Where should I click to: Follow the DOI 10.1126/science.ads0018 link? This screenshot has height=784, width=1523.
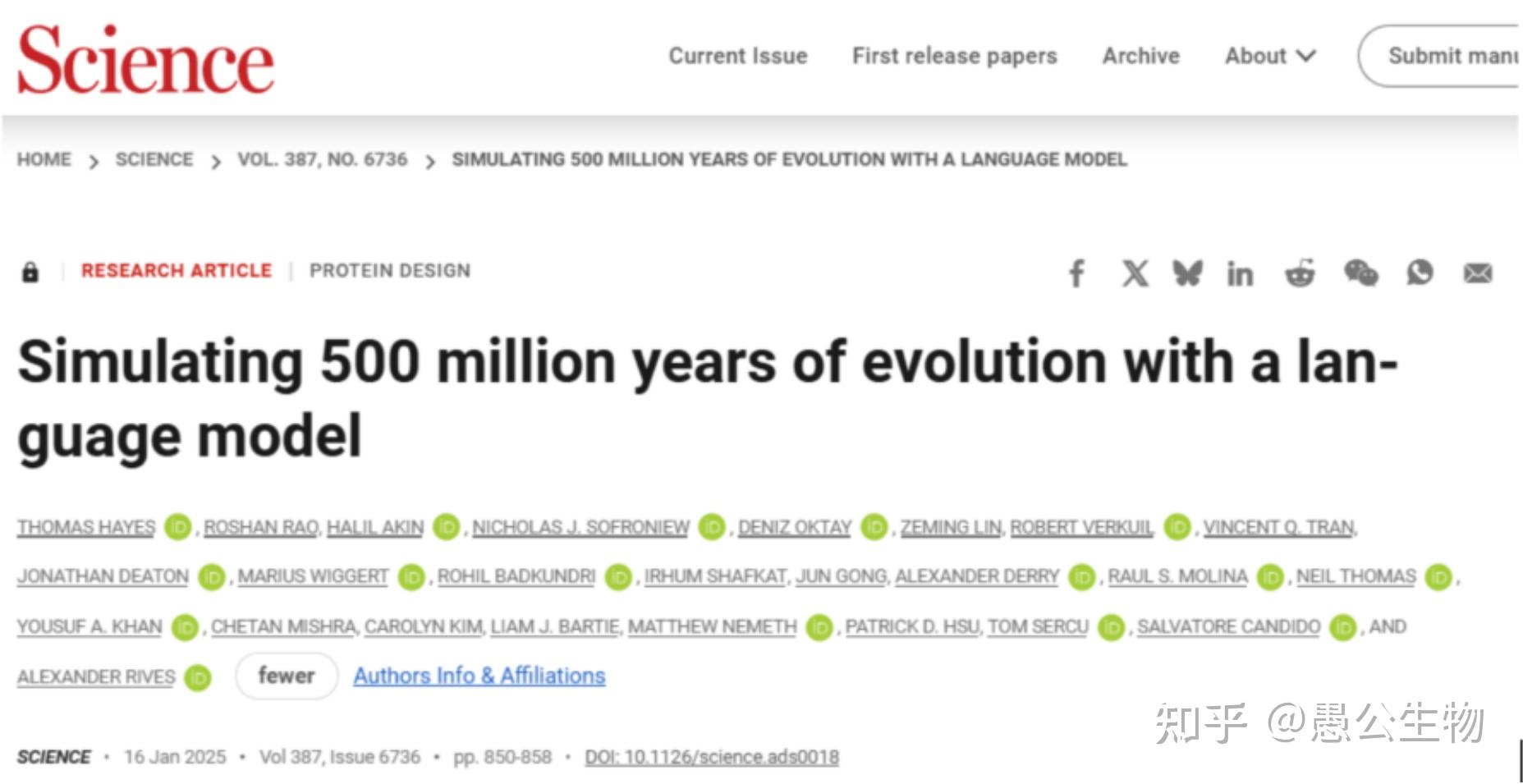[x=711, y=756]
